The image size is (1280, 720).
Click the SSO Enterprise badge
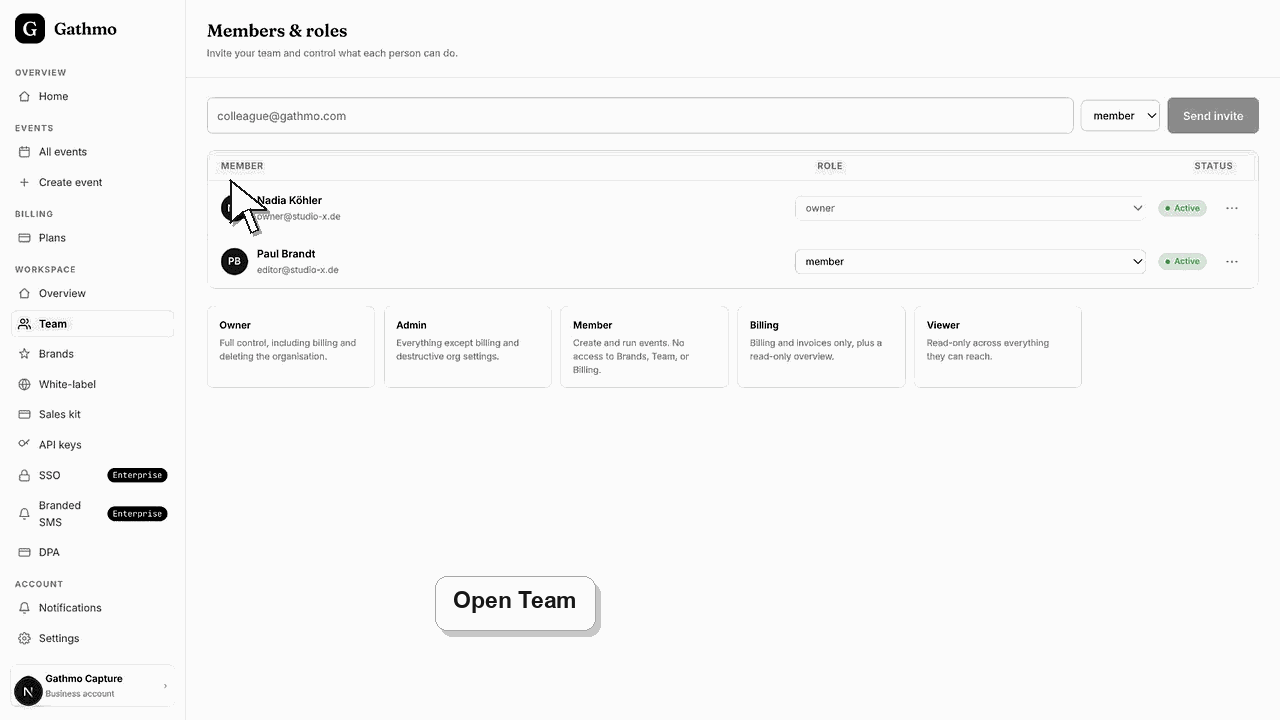click(x=137, y=475)
